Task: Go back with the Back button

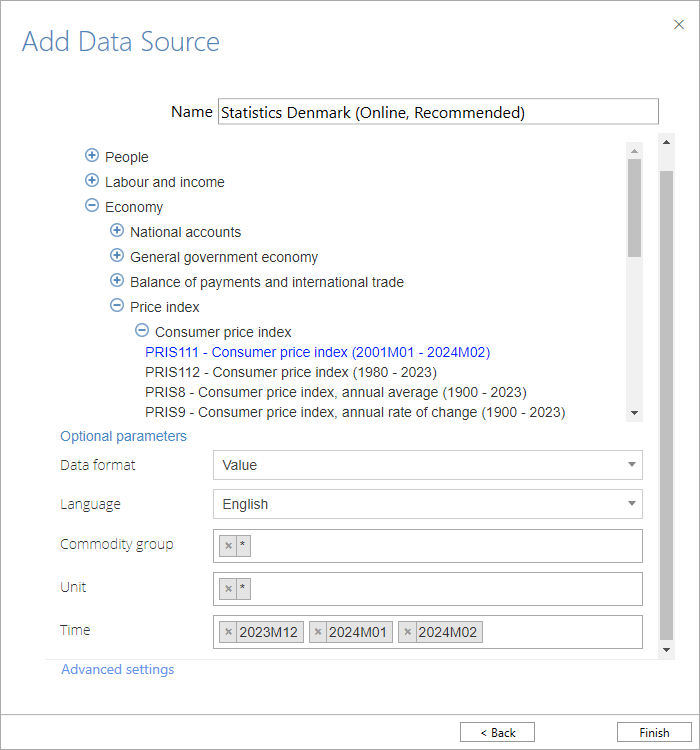Action: coord(497,732)
